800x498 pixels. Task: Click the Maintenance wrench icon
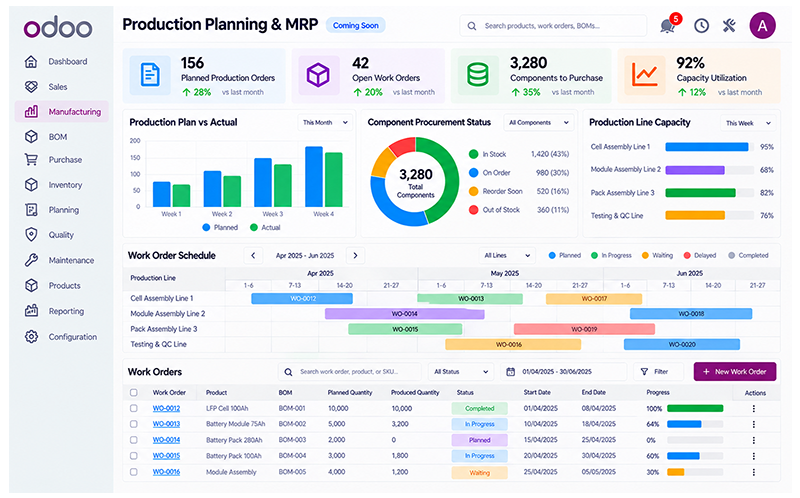(x=31, y=260)
